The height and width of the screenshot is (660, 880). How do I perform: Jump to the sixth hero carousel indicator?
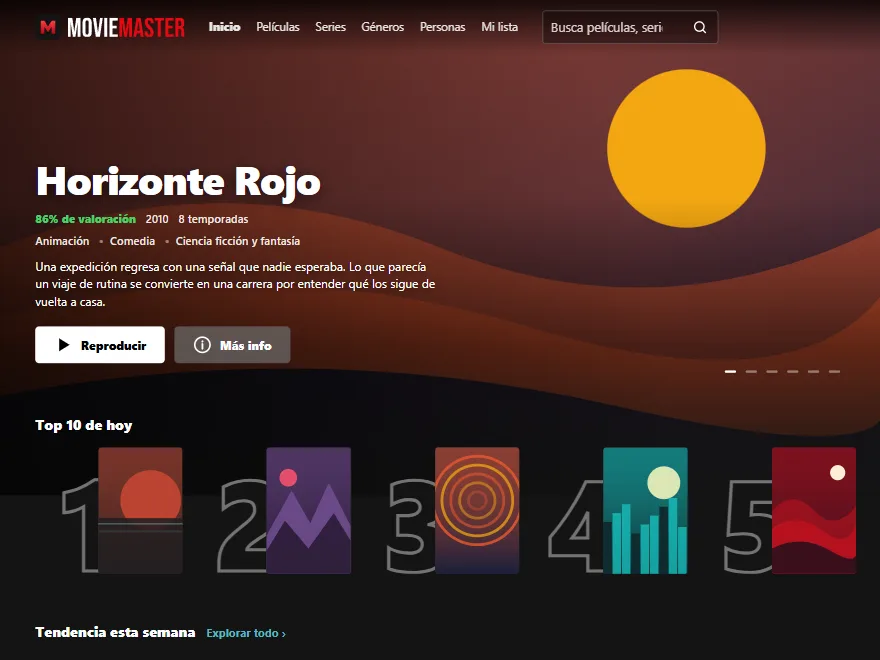point(834,372)
